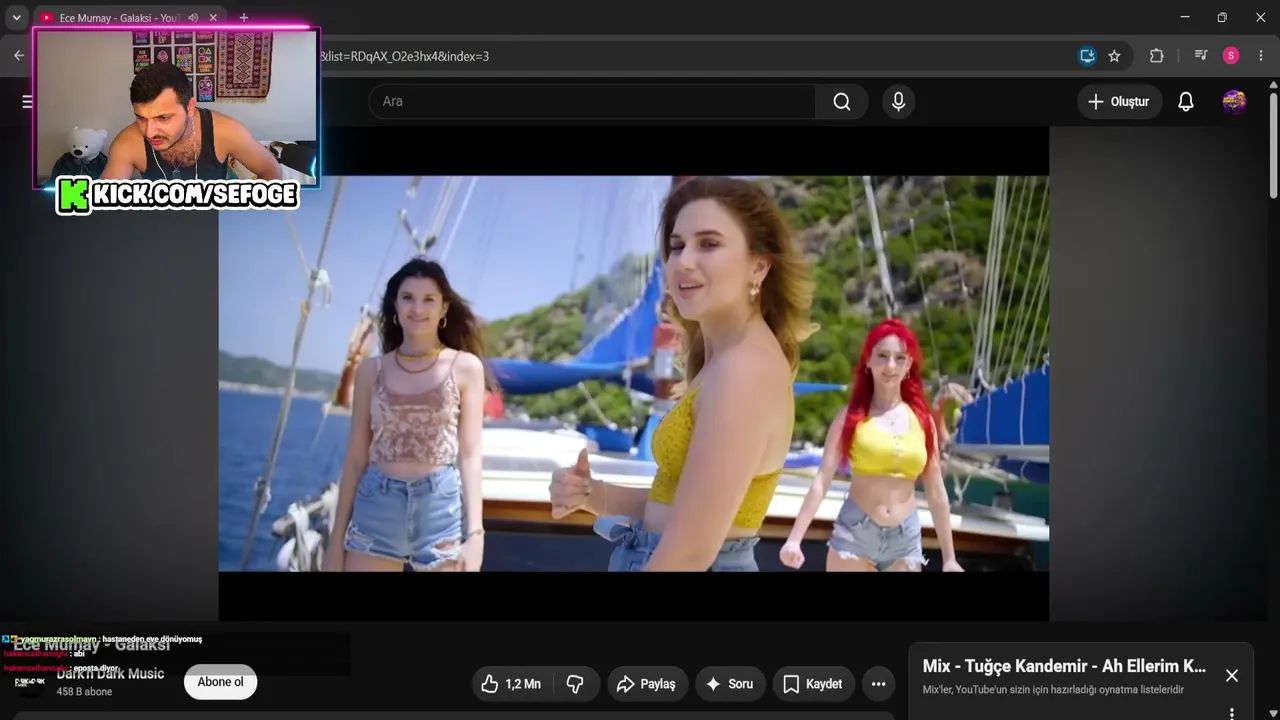This screenshot has width=1280, height=720.
Task: Restore down the Chrome window
Action: click(x=1222, y=17)
